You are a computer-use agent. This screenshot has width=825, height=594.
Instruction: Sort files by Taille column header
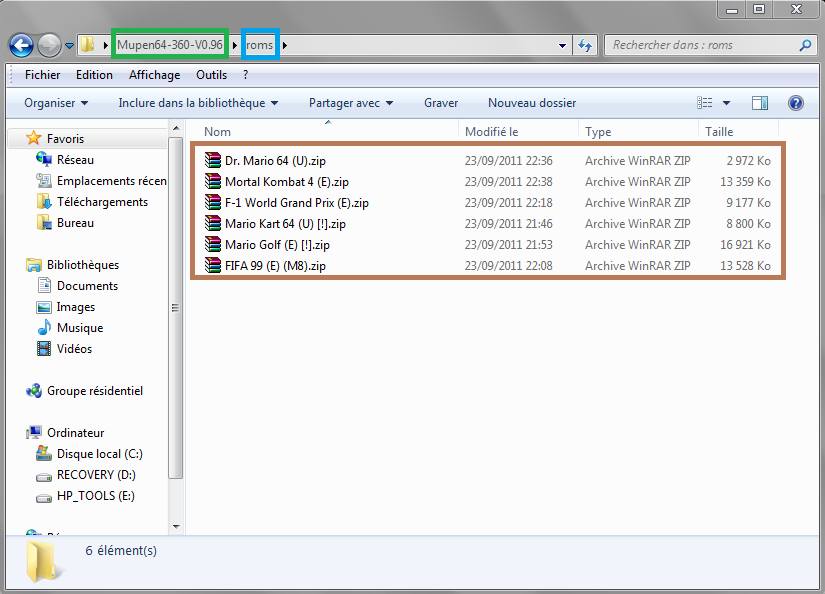point(719,132)
